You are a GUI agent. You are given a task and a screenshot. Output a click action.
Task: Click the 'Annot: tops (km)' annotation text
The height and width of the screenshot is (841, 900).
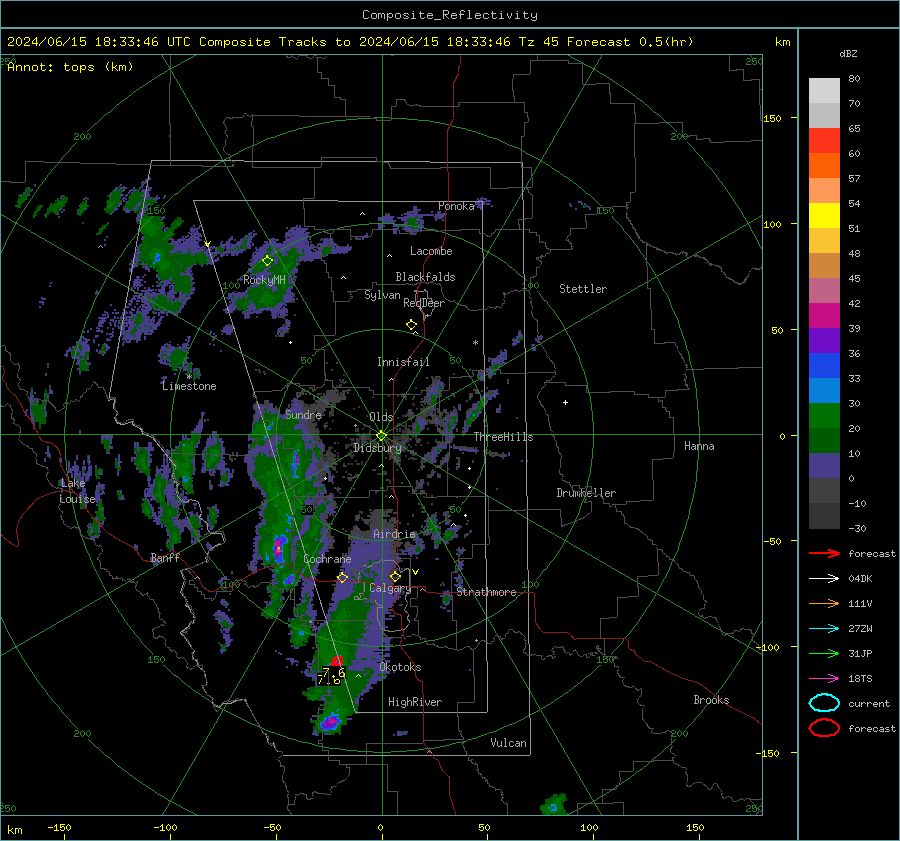click(70, 67)
